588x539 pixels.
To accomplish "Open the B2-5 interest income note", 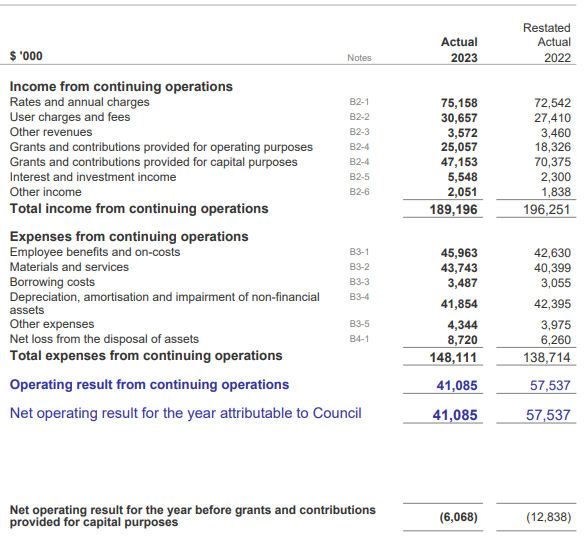I will pos(359,177).
